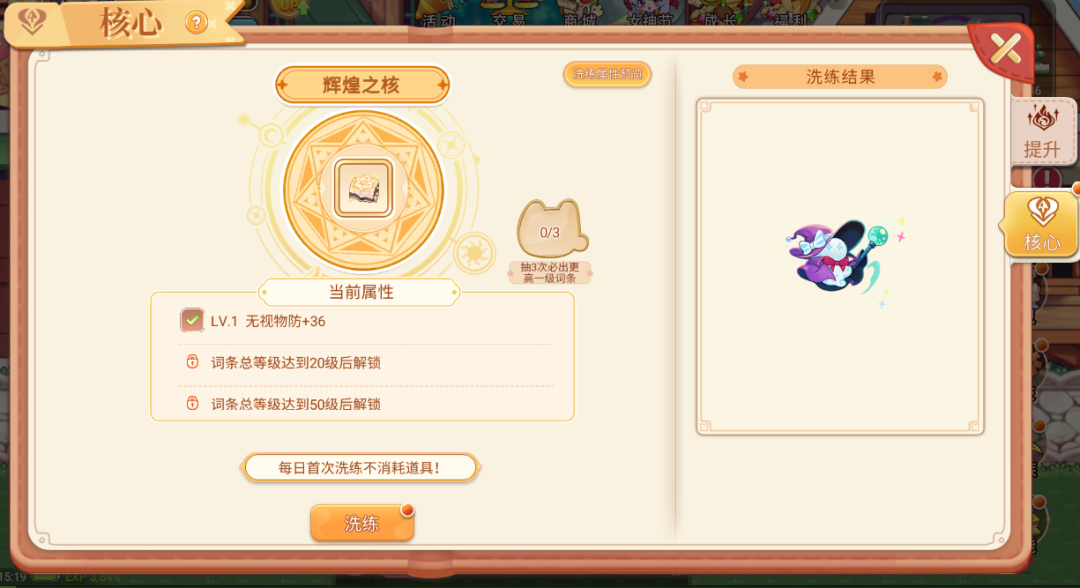Tap the cat-shaped 0/3 counter
The height and width of the screenshot is (588, 1080).
coord(552,229)
